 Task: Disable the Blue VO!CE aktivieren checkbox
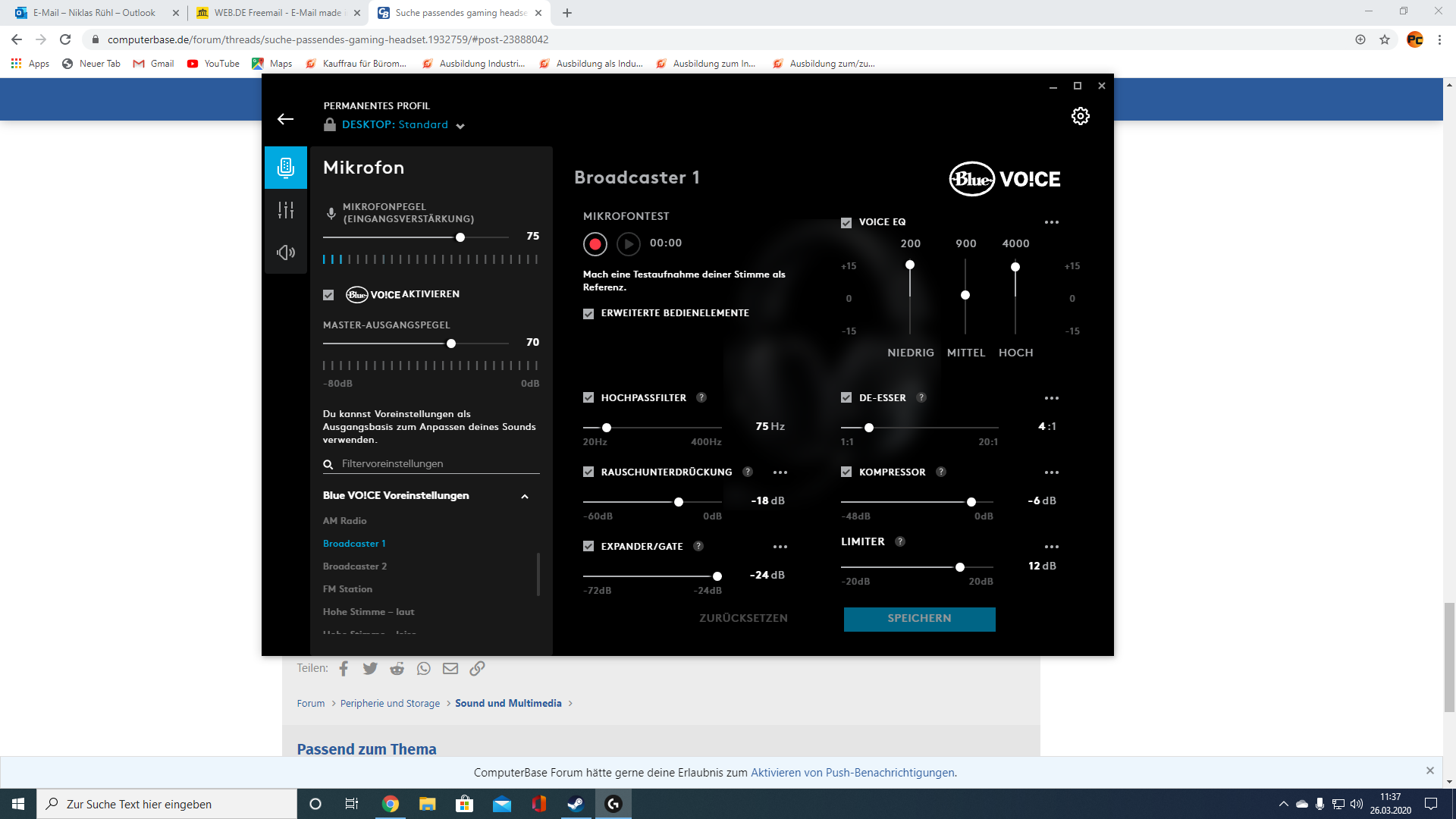[x=328, y=295]
